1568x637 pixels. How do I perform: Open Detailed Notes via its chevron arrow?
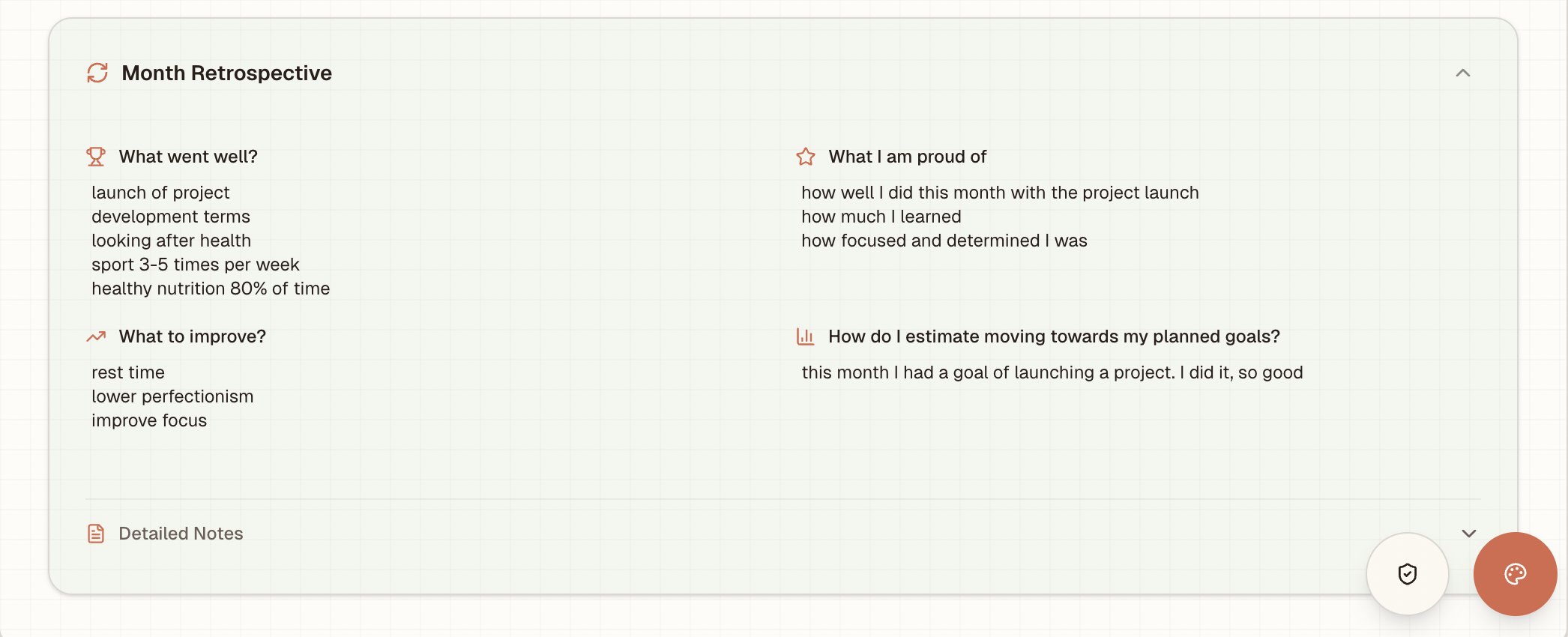[x=1468, y=533]
